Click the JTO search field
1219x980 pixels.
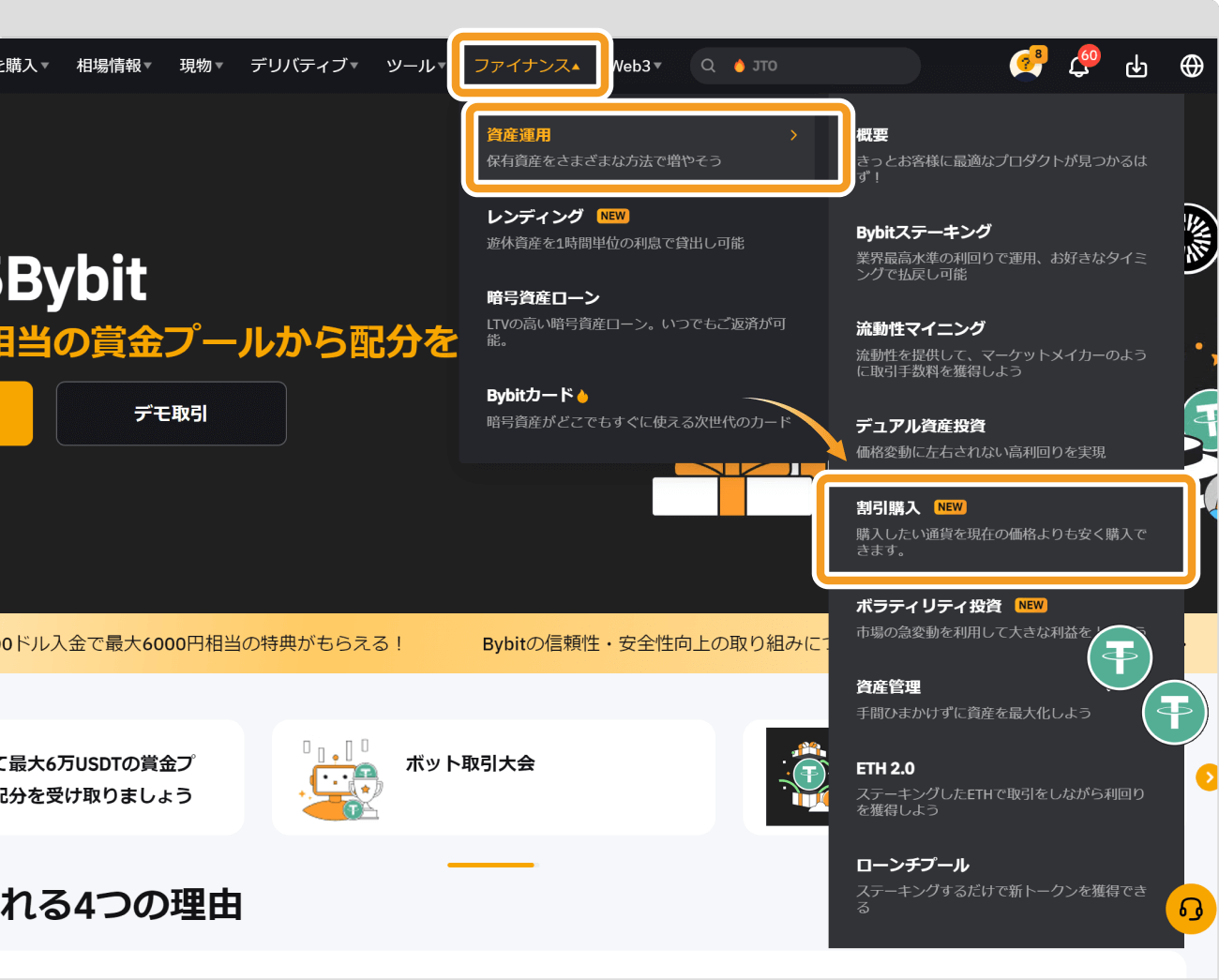click(805, 66)
